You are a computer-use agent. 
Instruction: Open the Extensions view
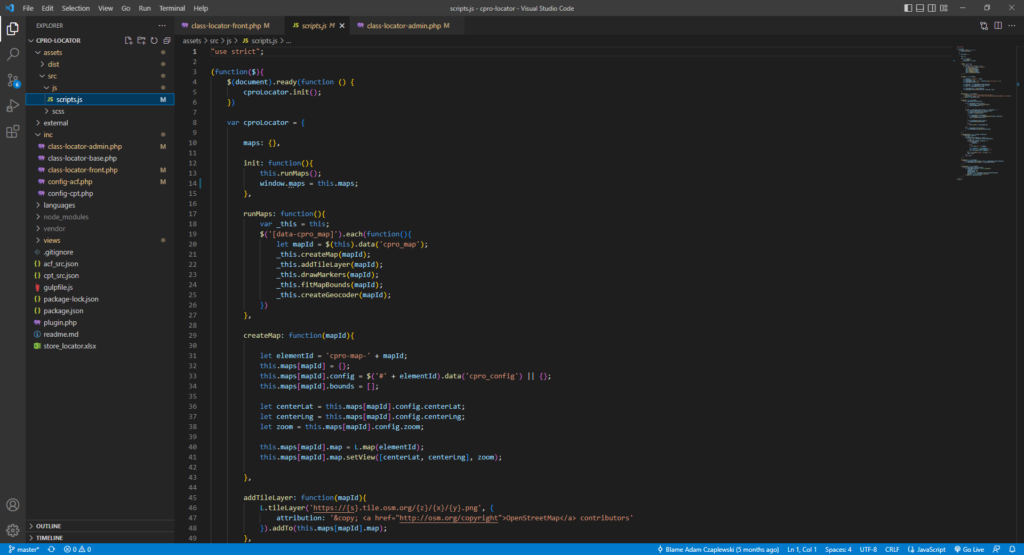point(12,132)
